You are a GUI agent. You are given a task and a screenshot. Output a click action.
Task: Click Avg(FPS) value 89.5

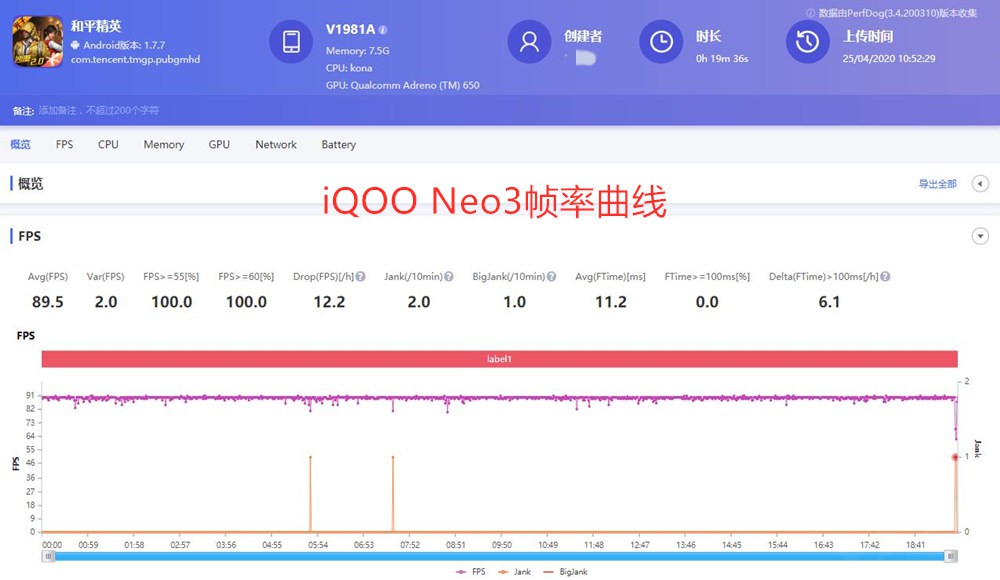point(48,302)
